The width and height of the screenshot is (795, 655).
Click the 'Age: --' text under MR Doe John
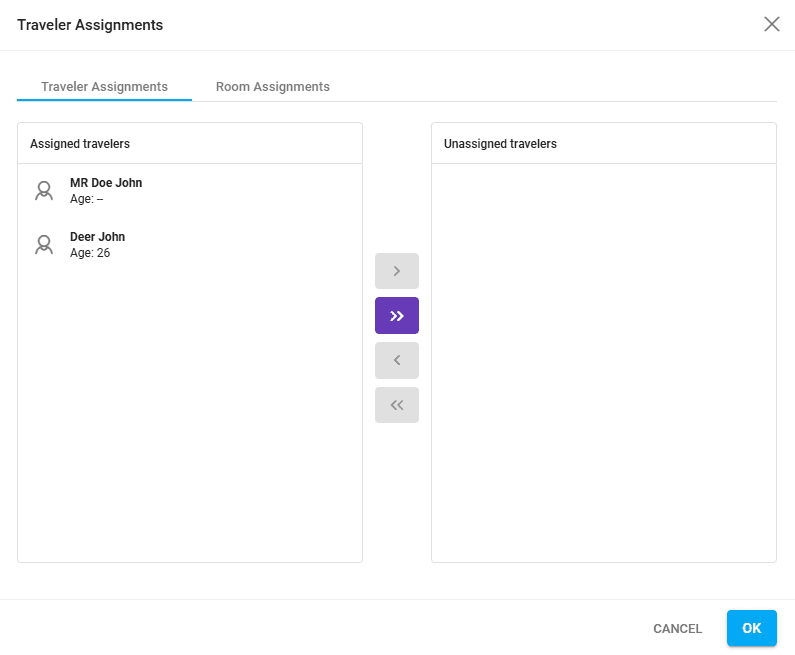tap(87, 199)
